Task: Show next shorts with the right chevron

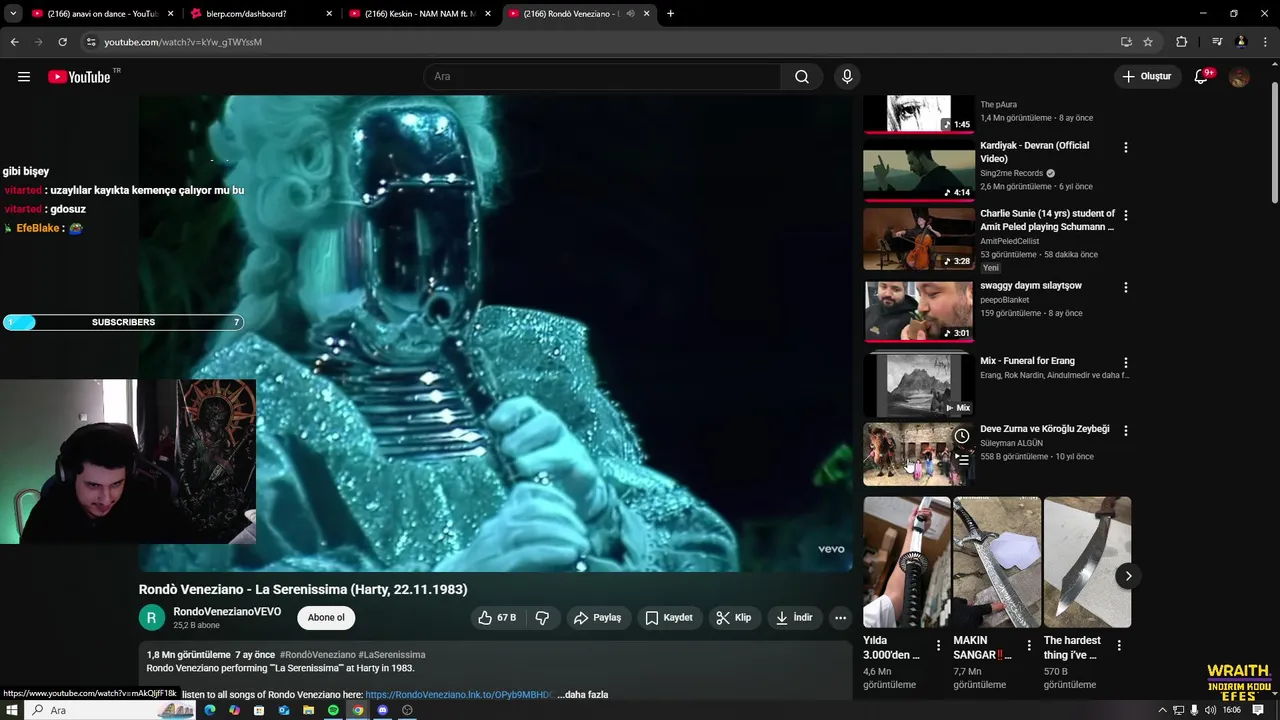Action: click(x=1128, y=576)
